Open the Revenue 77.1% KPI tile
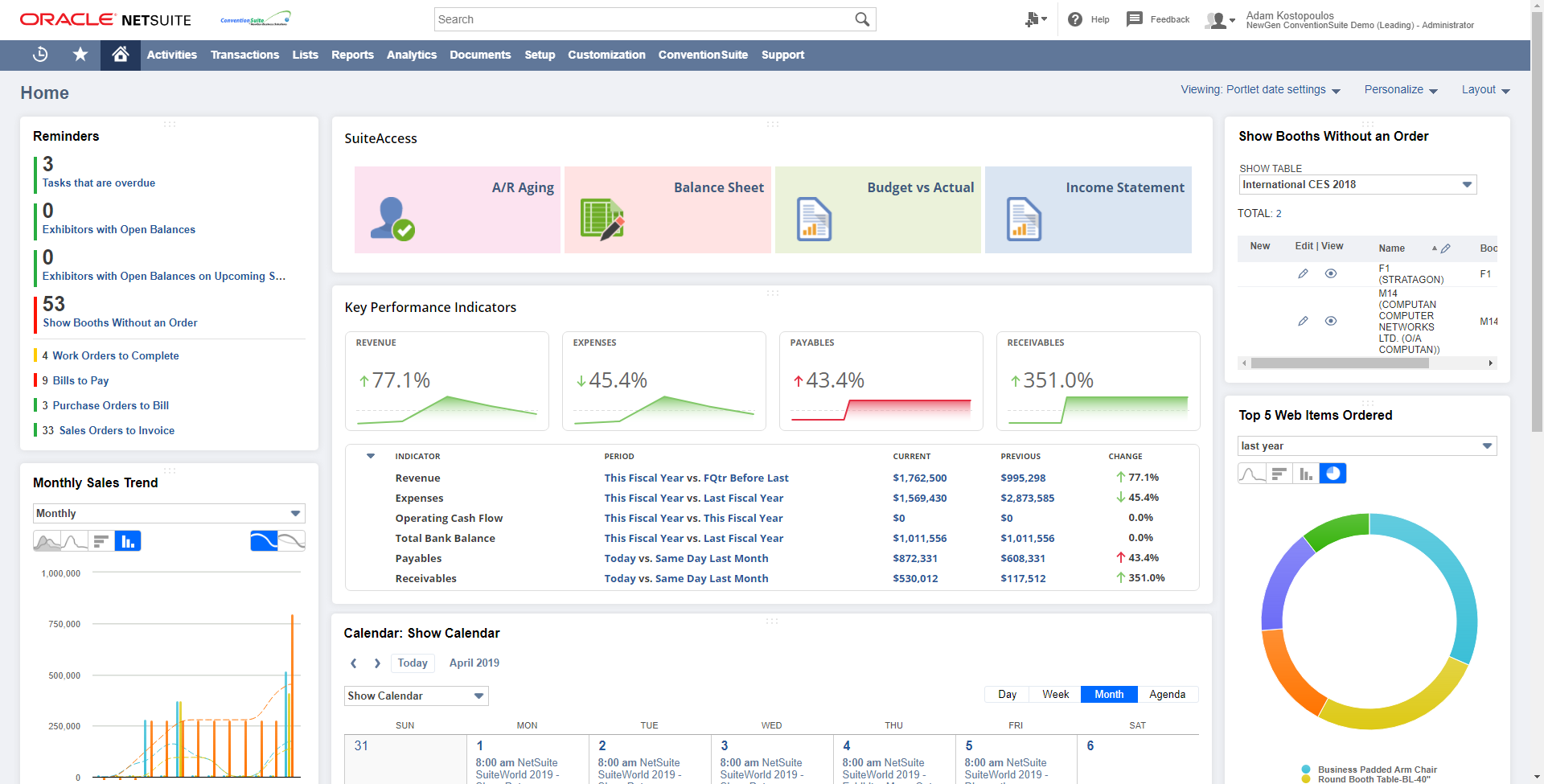Image resolution: width=1544 pixels, height=784 pixels. point(447,381)
